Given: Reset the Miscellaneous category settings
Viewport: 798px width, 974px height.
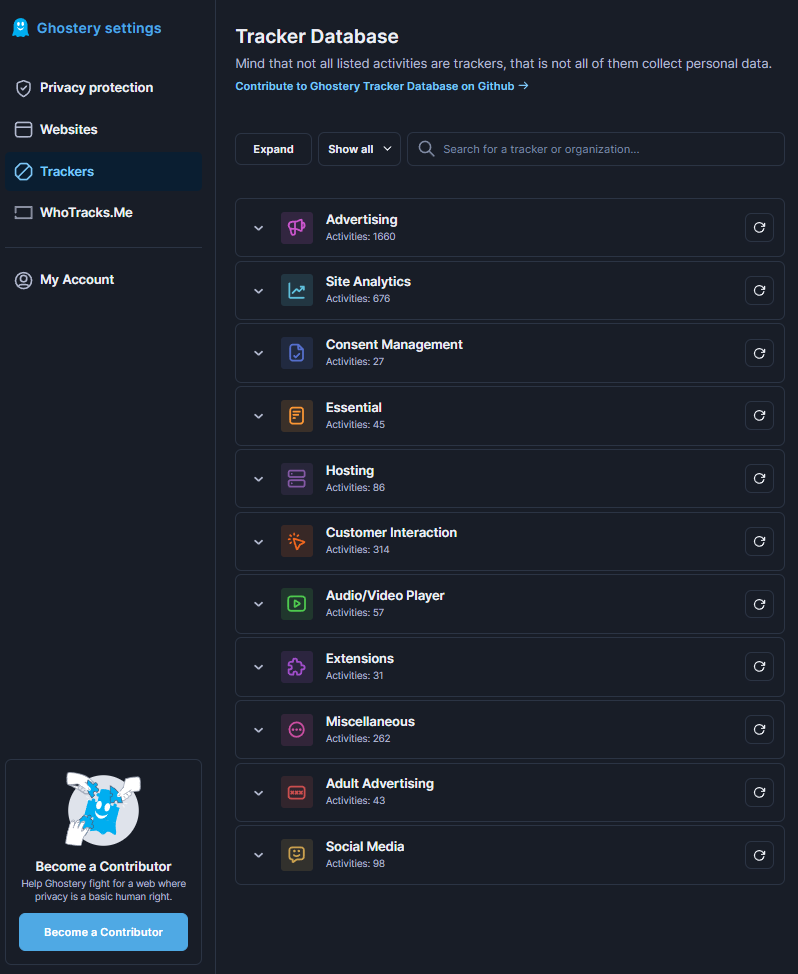Looking at the screenshot, I should tap(759, 729).
